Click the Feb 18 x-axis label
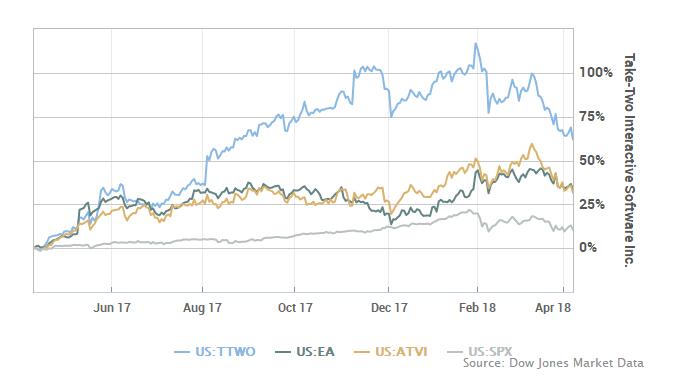 tap(477, 308)
